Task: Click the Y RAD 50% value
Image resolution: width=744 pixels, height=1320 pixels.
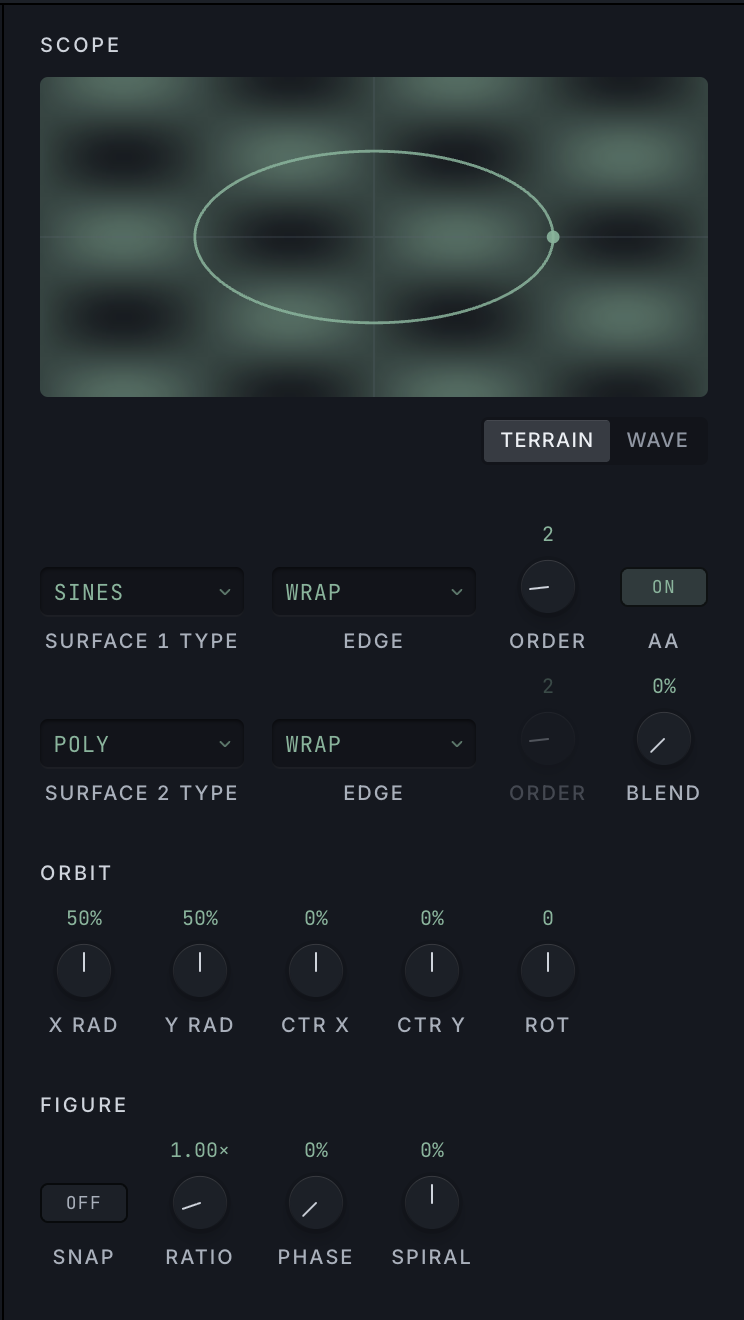Action: 200,918
